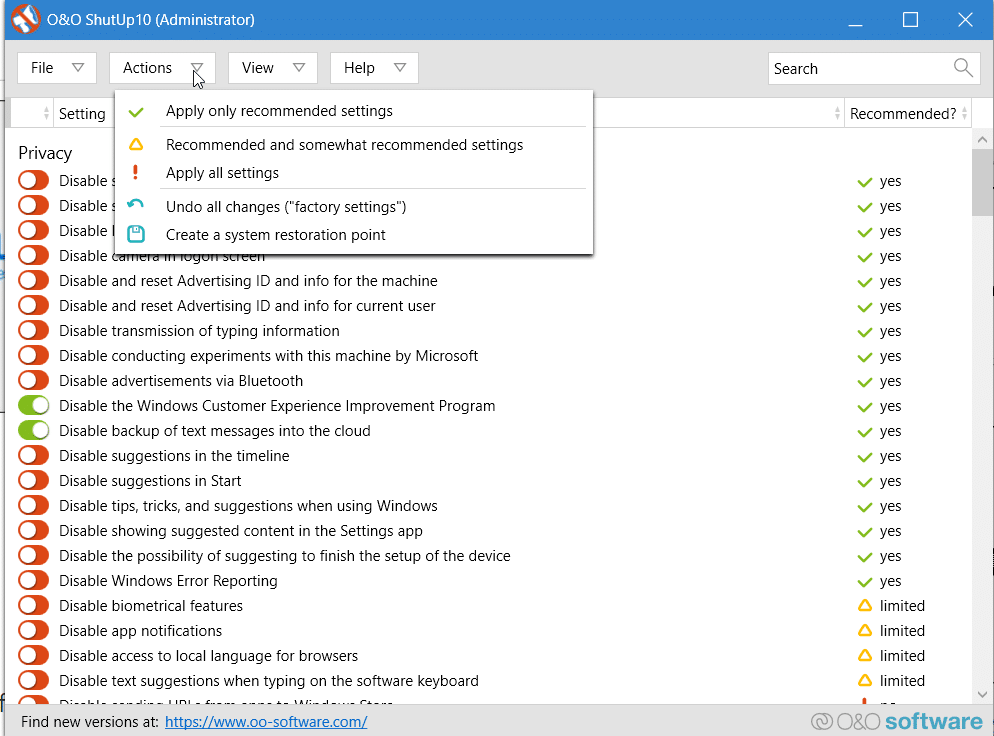Click the yes checkmark beside Disable Windows Error Reporting

tap(865, 581)
